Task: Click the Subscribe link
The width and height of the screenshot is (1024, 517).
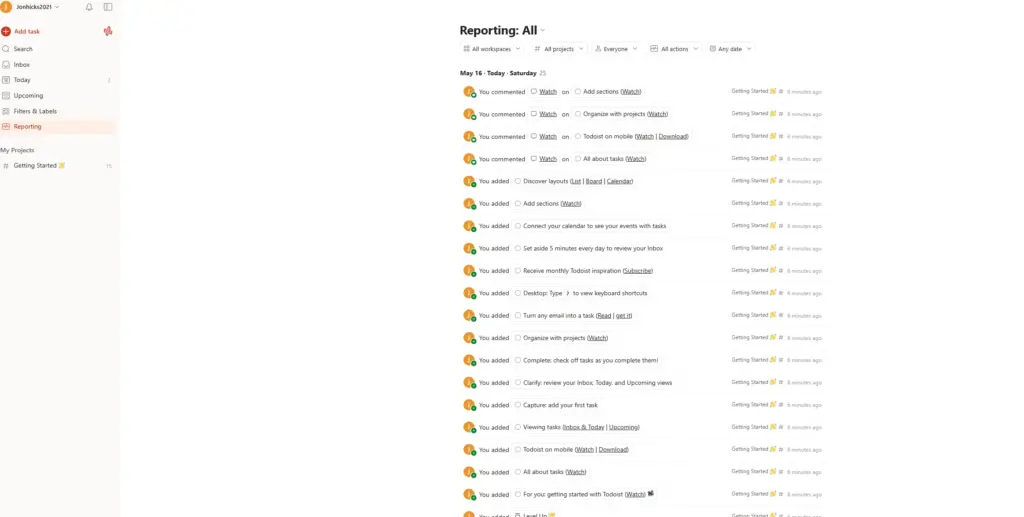Action: pos(638,271)
